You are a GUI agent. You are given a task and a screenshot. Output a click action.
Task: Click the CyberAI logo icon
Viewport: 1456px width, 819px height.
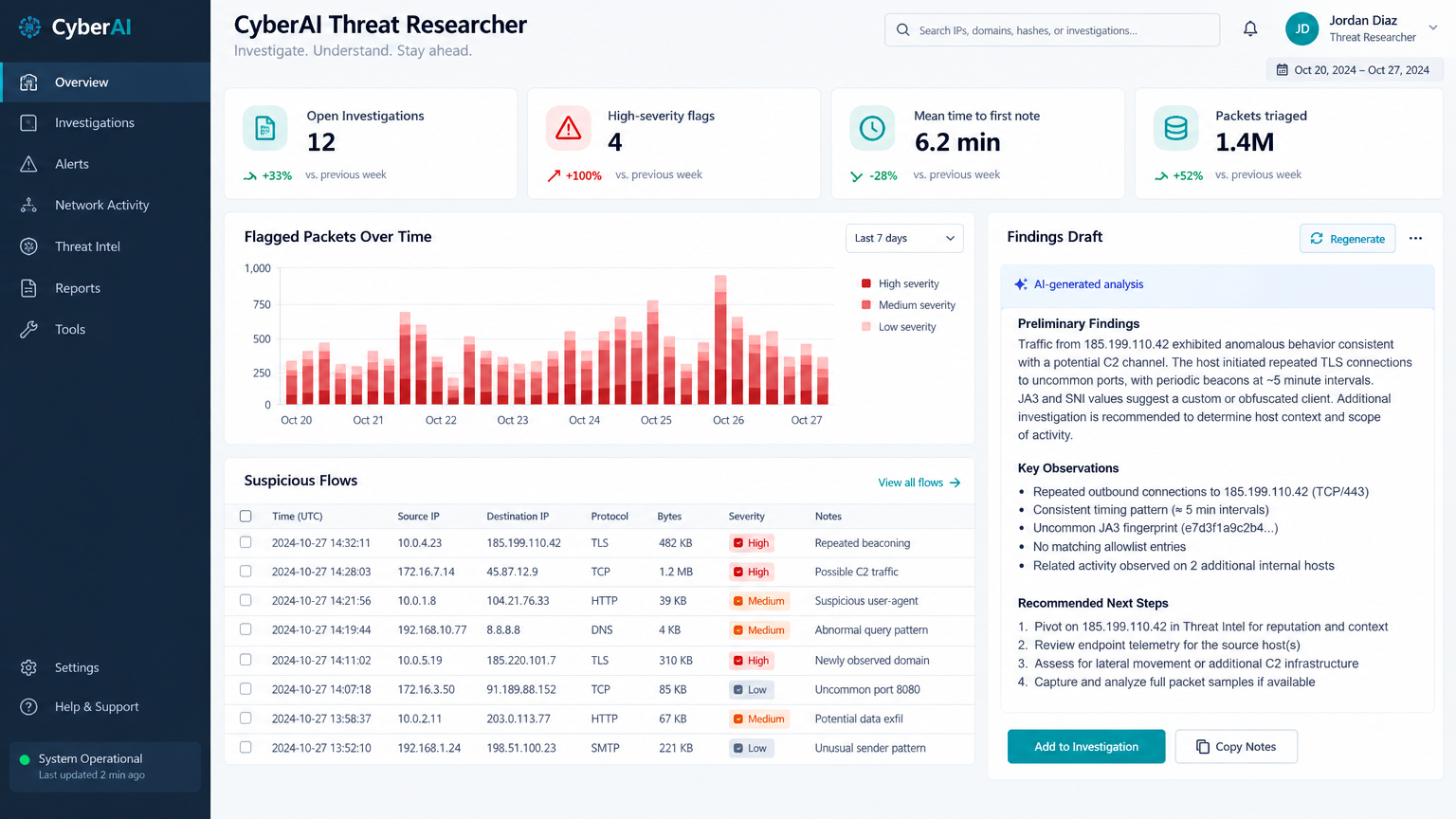29,27
